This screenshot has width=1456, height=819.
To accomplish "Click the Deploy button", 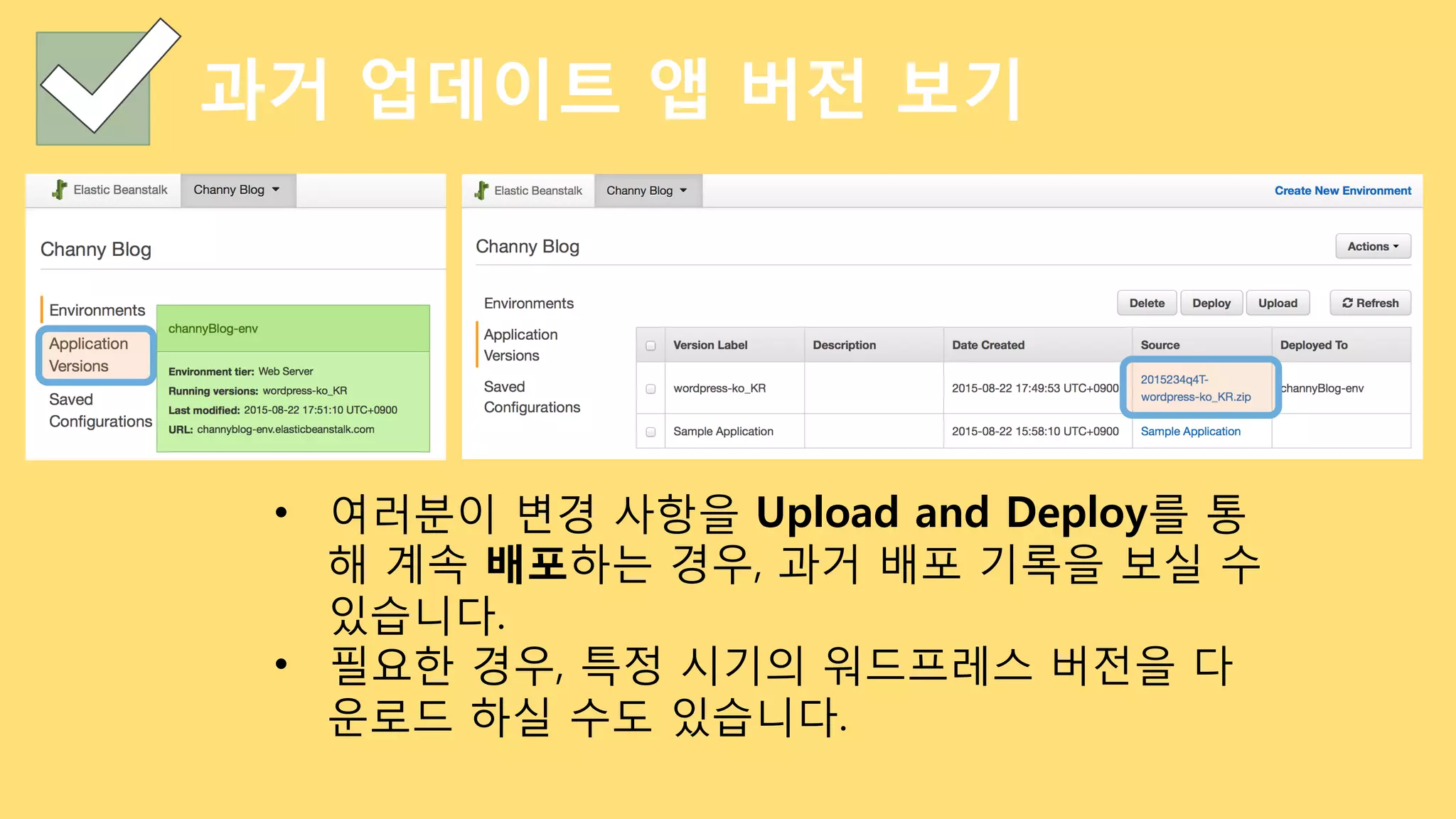I will [1211, 303].
